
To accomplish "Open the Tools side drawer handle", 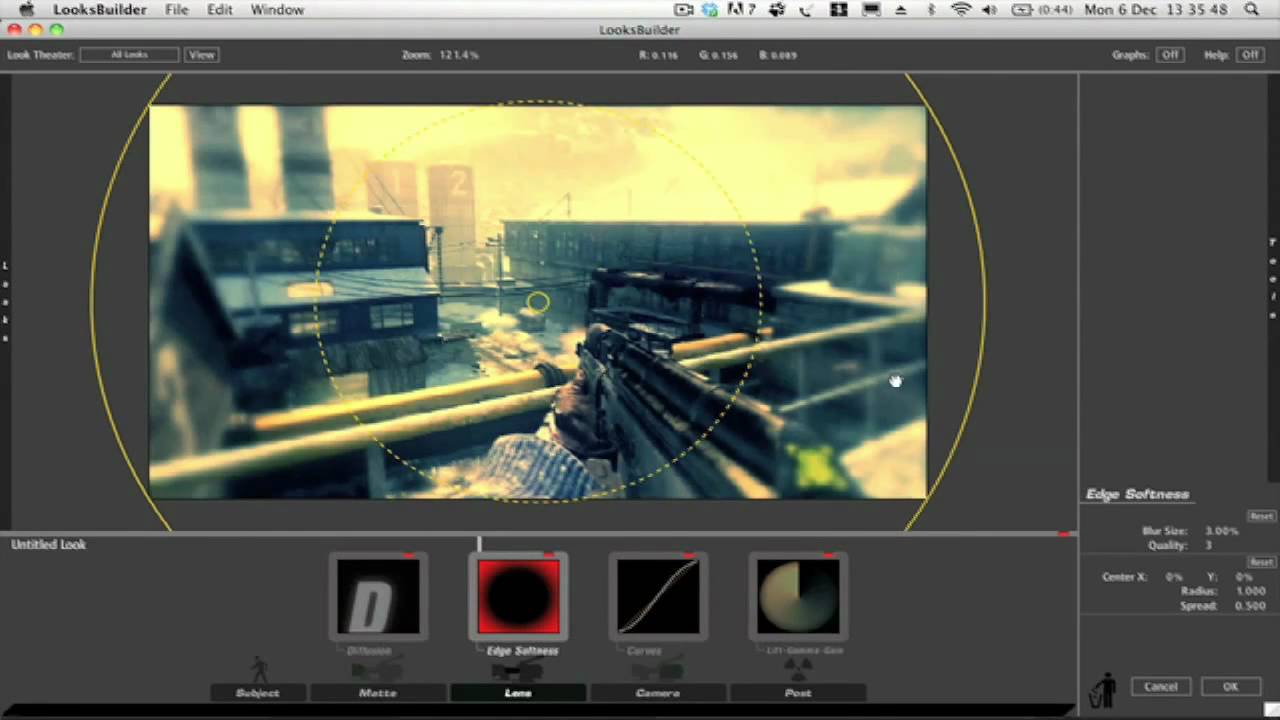I will pyautogui.click(x=1274, y=279).
